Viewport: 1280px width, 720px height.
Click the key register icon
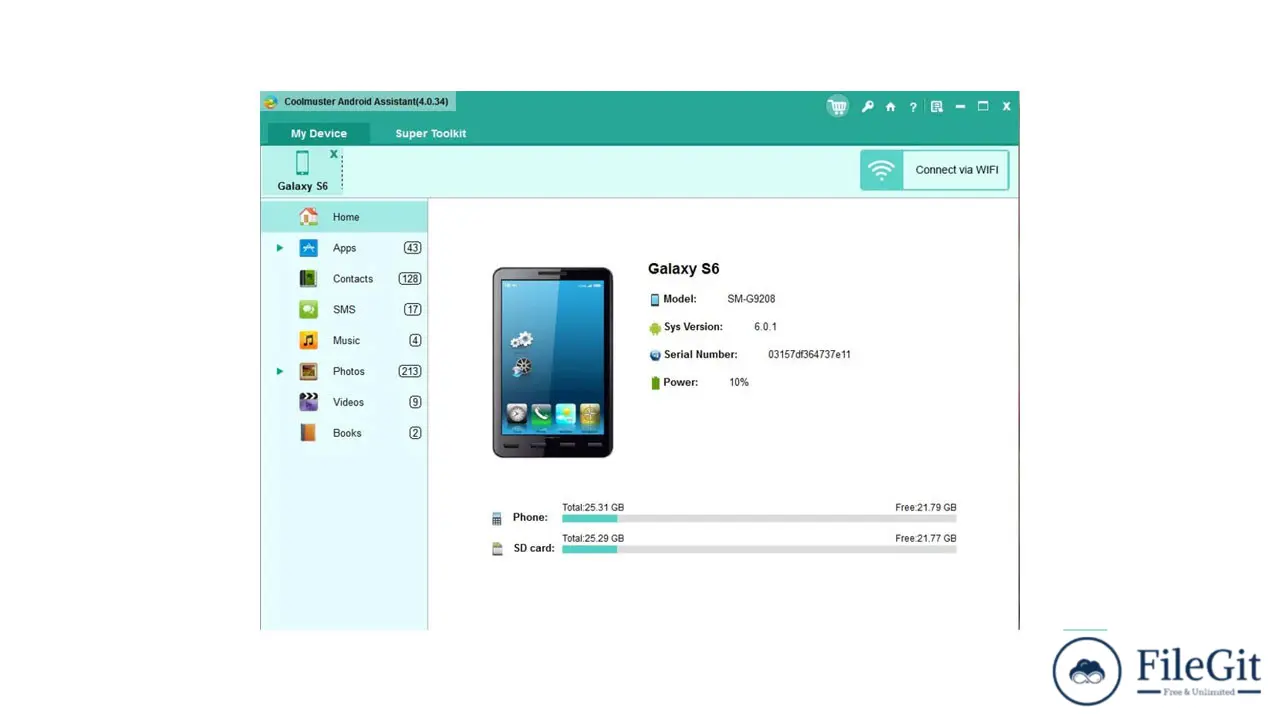pyautogui.click(x=868, y=106)
